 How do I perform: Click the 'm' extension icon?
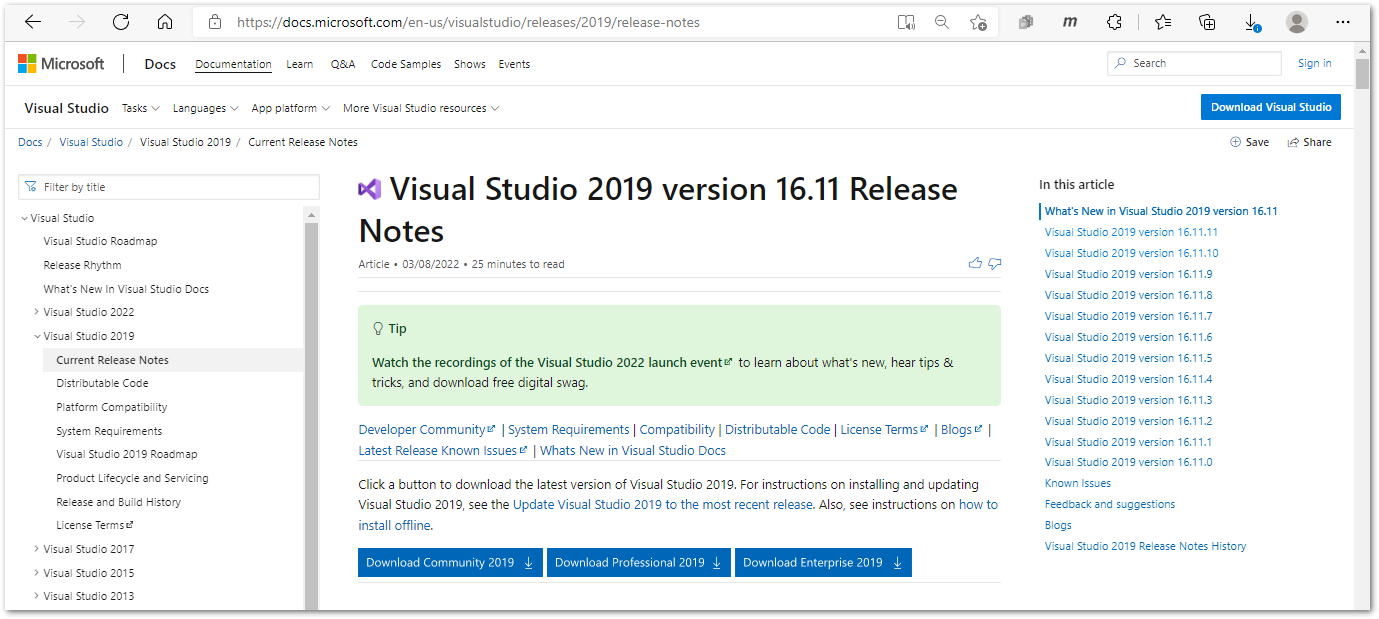pyautogui.click(x=1070, y=22)
